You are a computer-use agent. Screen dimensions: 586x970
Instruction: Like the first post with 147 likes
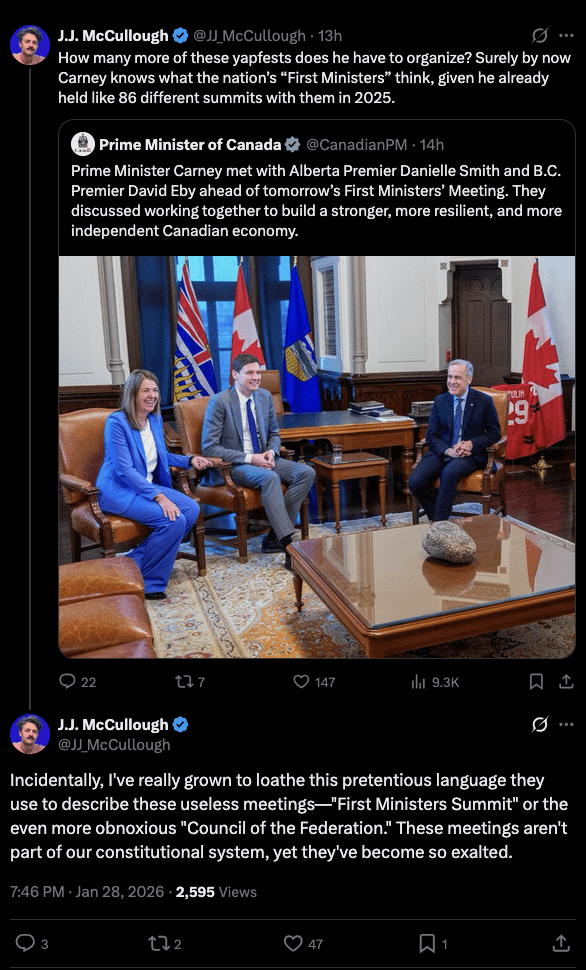point(301,682)
